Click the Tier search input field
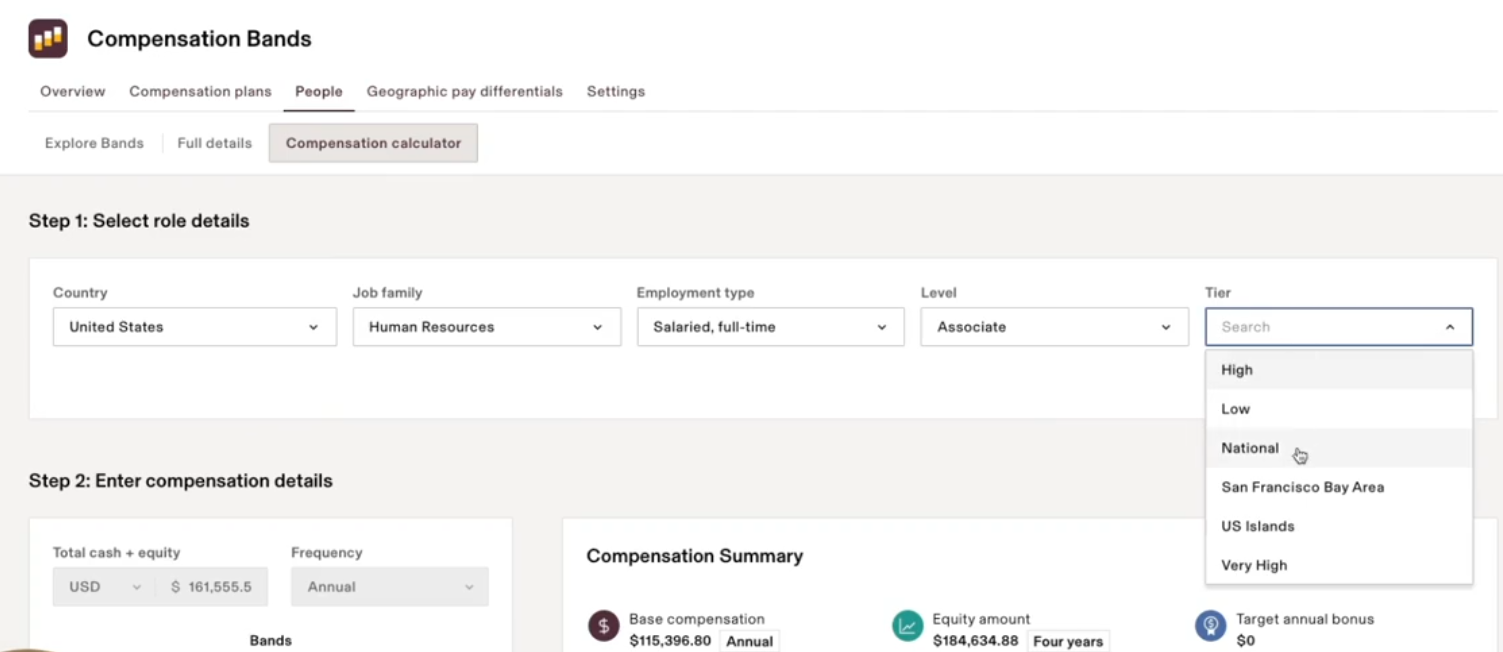 pos(1320,327)
